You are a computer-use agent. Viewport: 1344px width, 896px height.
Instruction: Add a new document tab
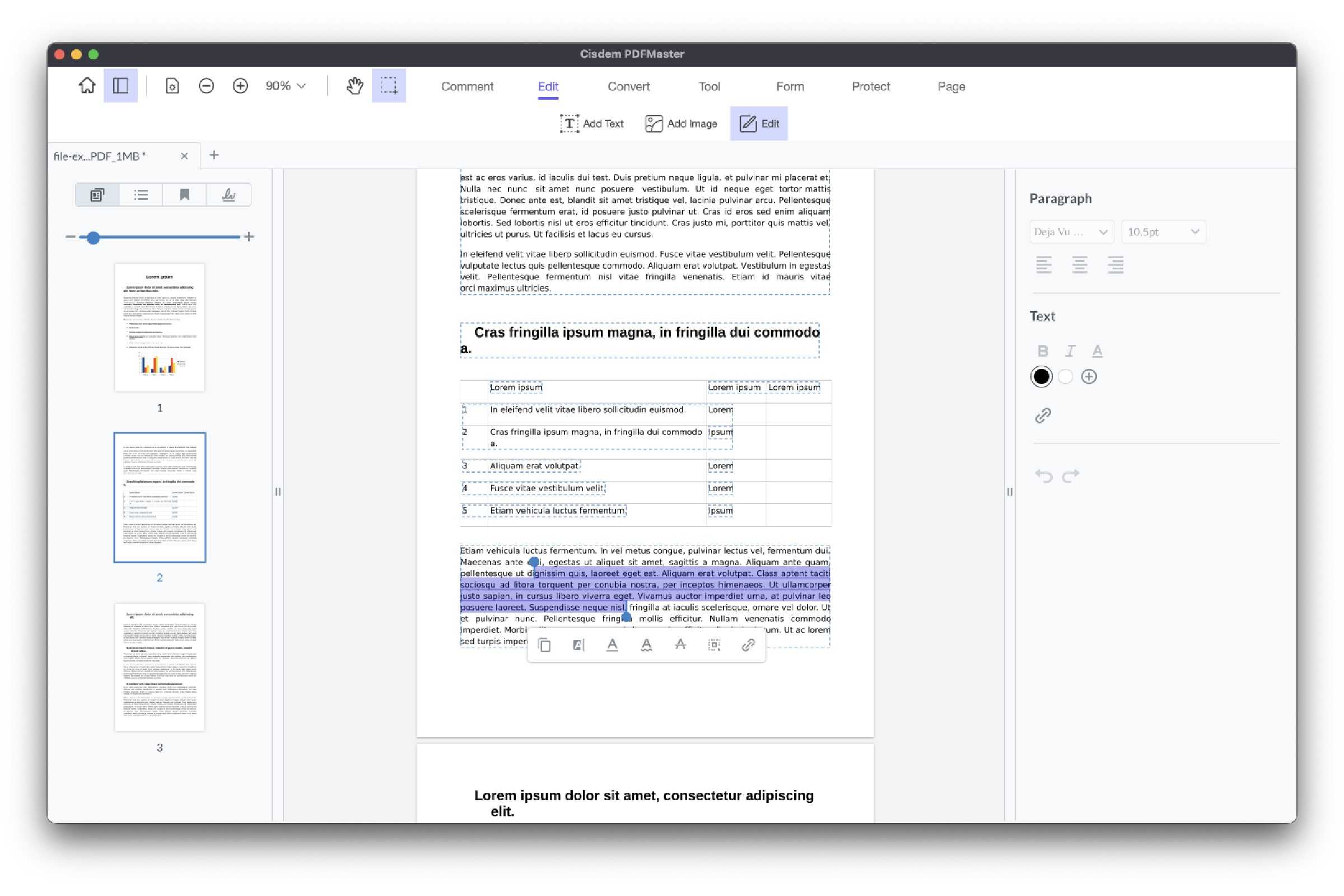214,155
